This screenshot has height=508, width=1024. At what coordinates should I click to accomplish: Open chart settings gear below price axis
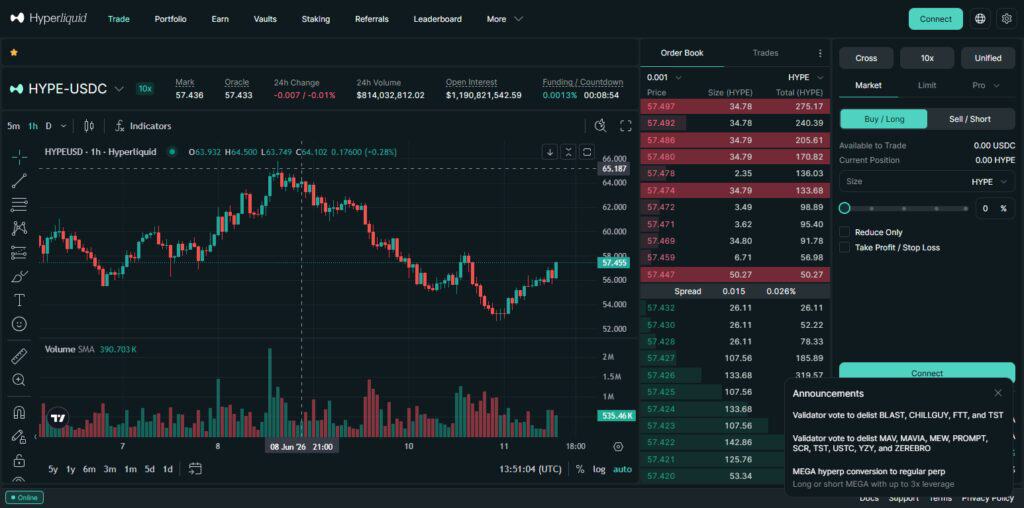click(x=618, y=447)
